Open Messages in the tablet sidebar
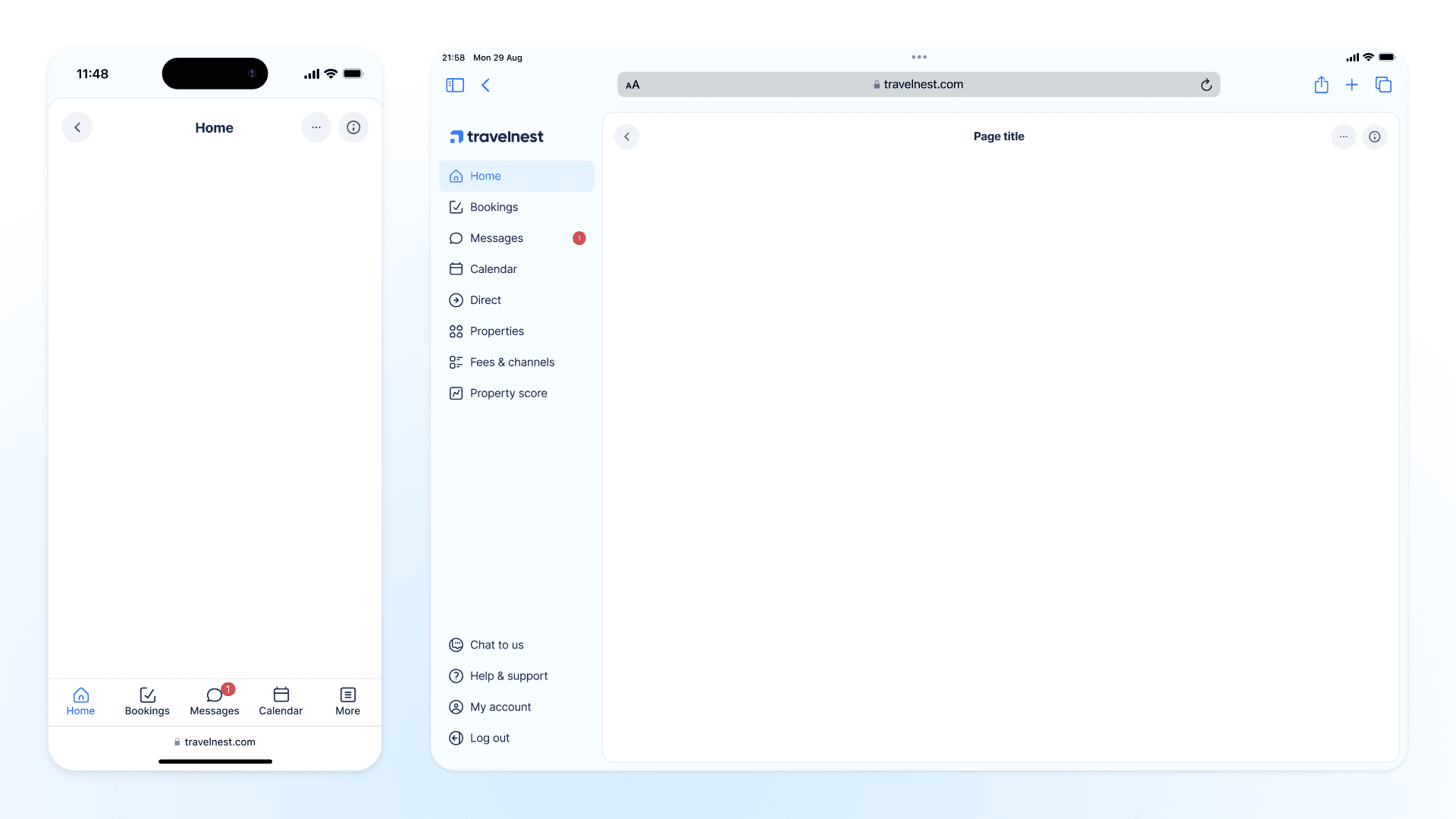This screenshot has width=1456, height=819. [497, 238]
